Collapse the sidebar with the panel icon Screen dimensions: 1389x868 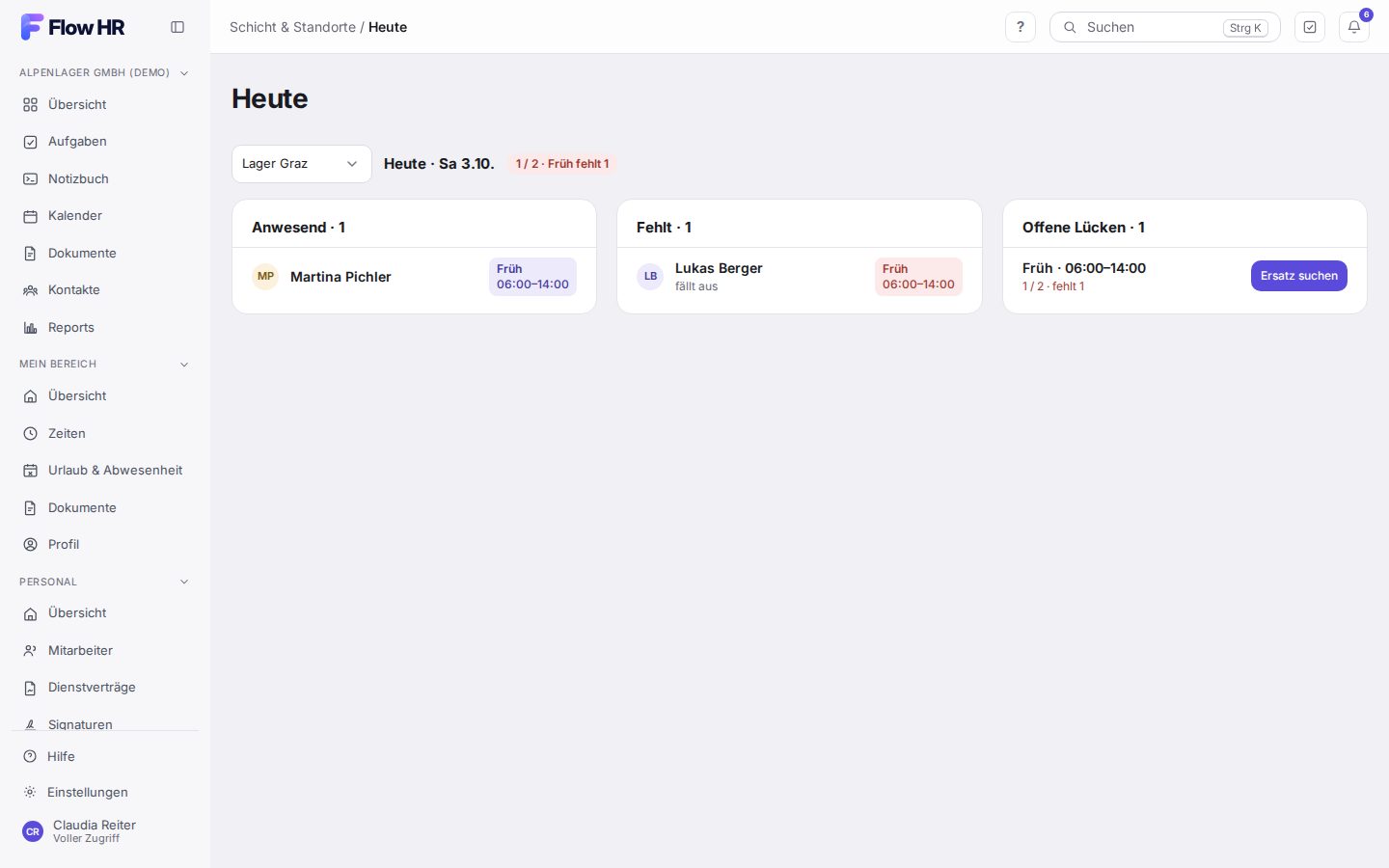coord(177,27)
